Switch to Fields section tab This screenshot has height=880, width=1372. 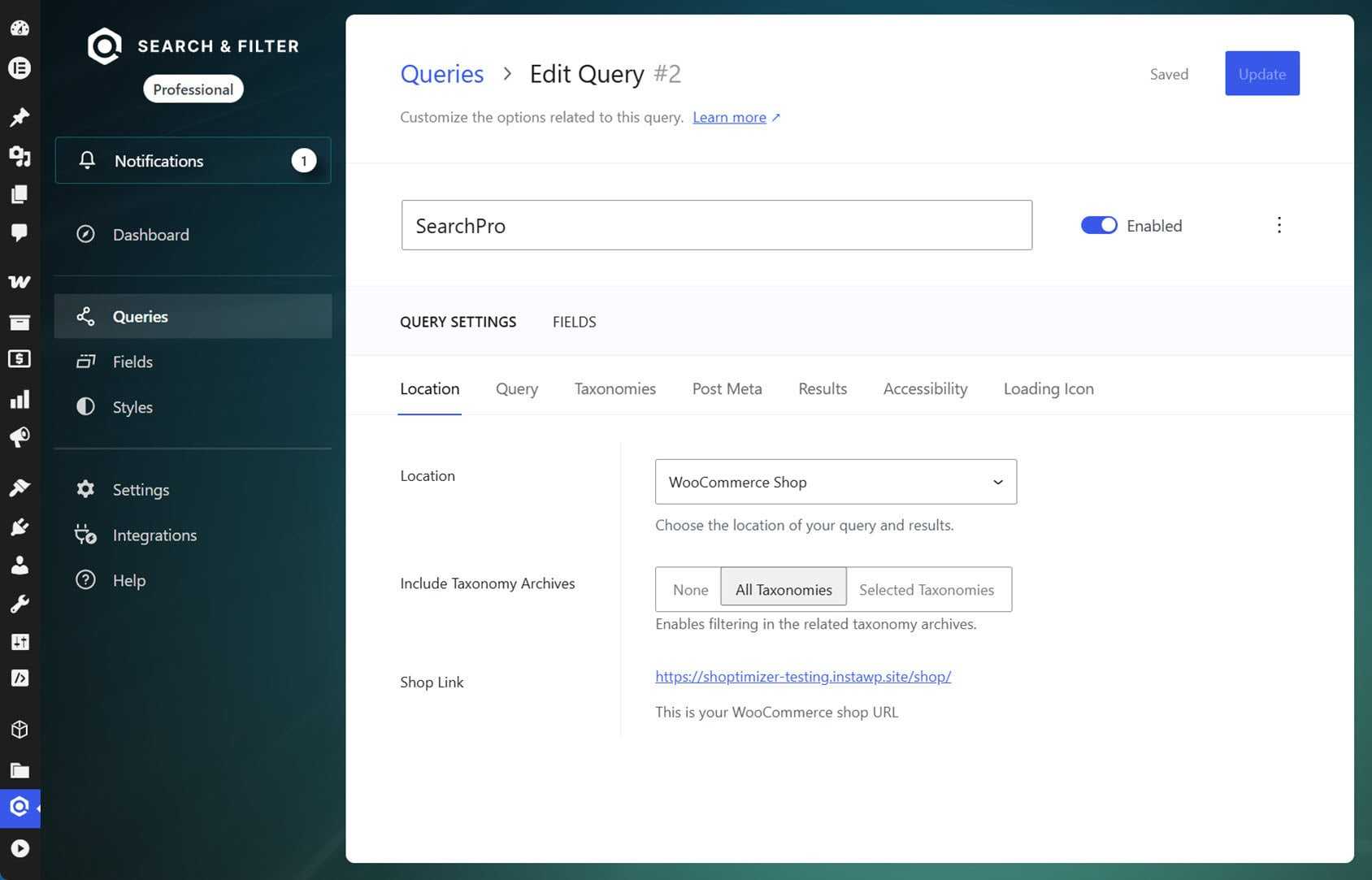pos(574,322)
